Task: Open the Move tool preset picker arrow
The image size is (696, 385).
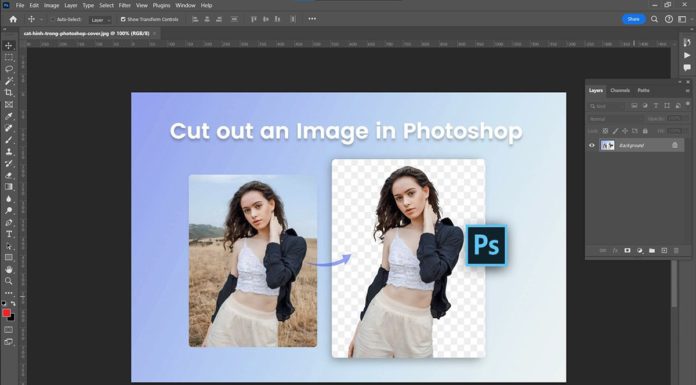Action: pyautogui.click(x=42, y=20)
